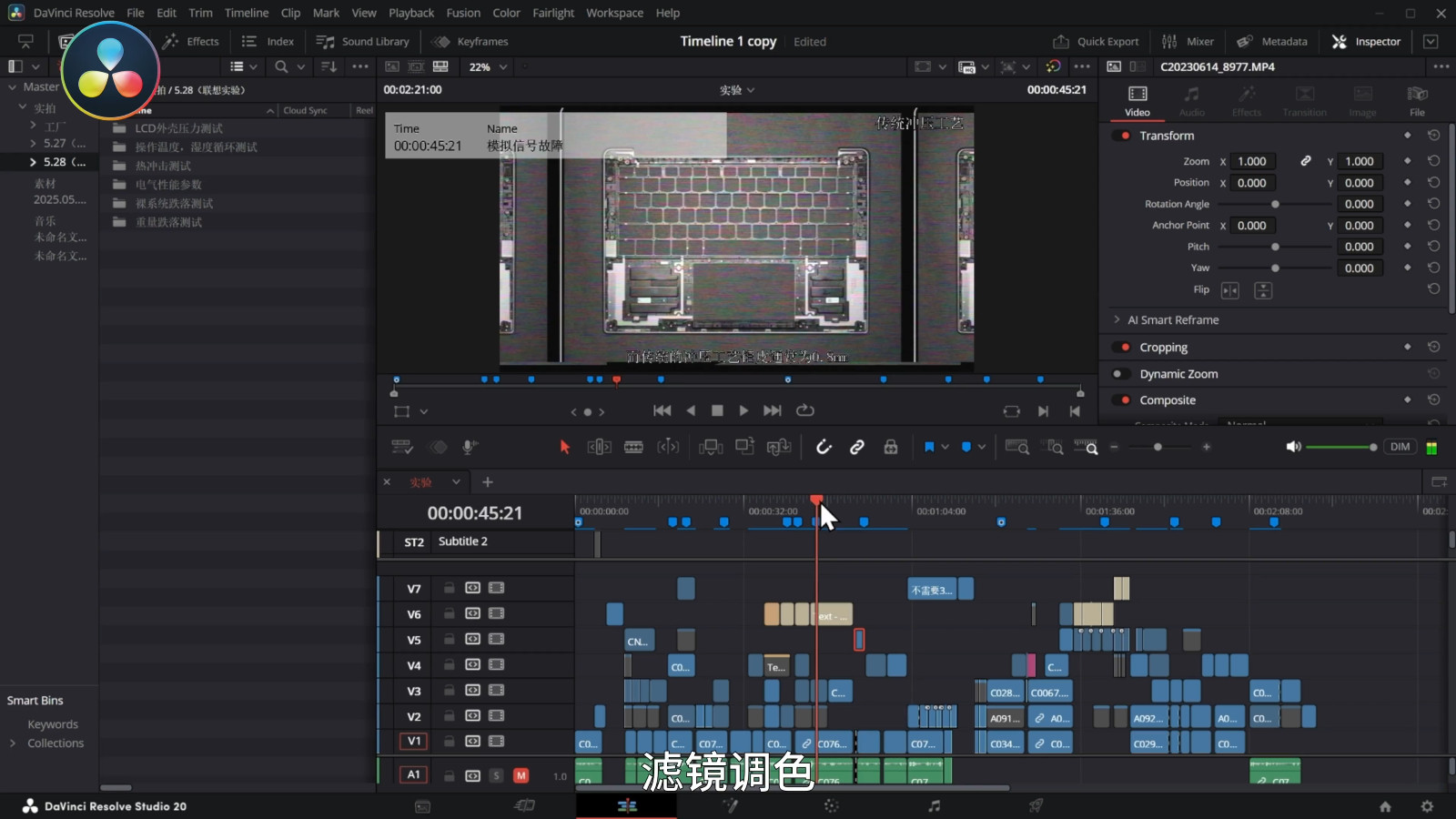The width and height of the screenshot is (1456, 819).
Task: Open the Fairlight menu
Action: click(553, 13)
